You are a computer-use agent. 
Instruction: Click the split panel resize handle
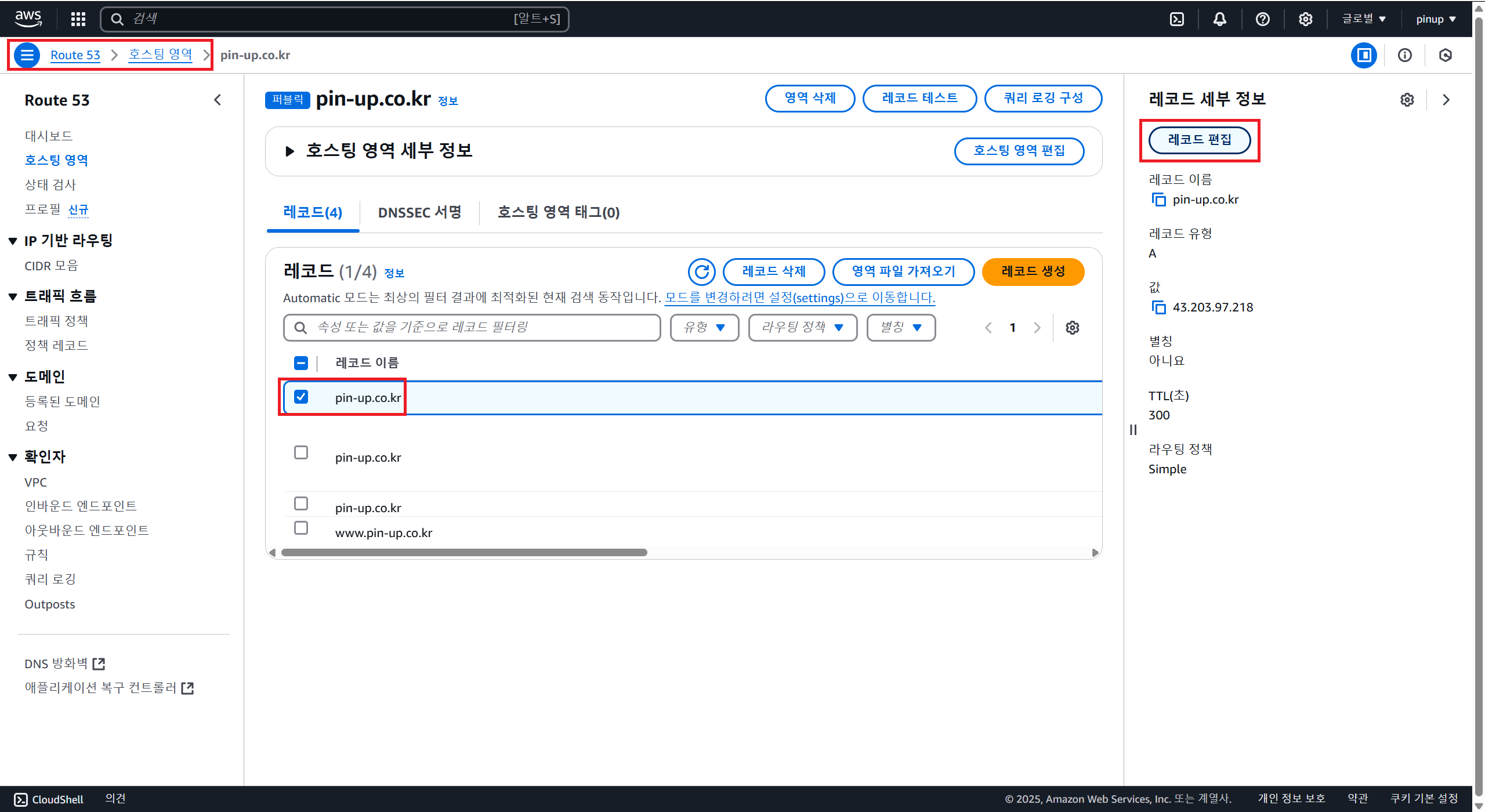point(1133,430)
